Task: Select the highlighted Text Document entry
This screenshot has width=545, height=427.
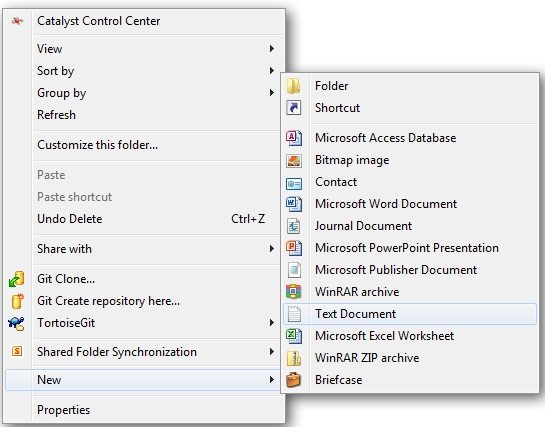Action: point(410,314)
